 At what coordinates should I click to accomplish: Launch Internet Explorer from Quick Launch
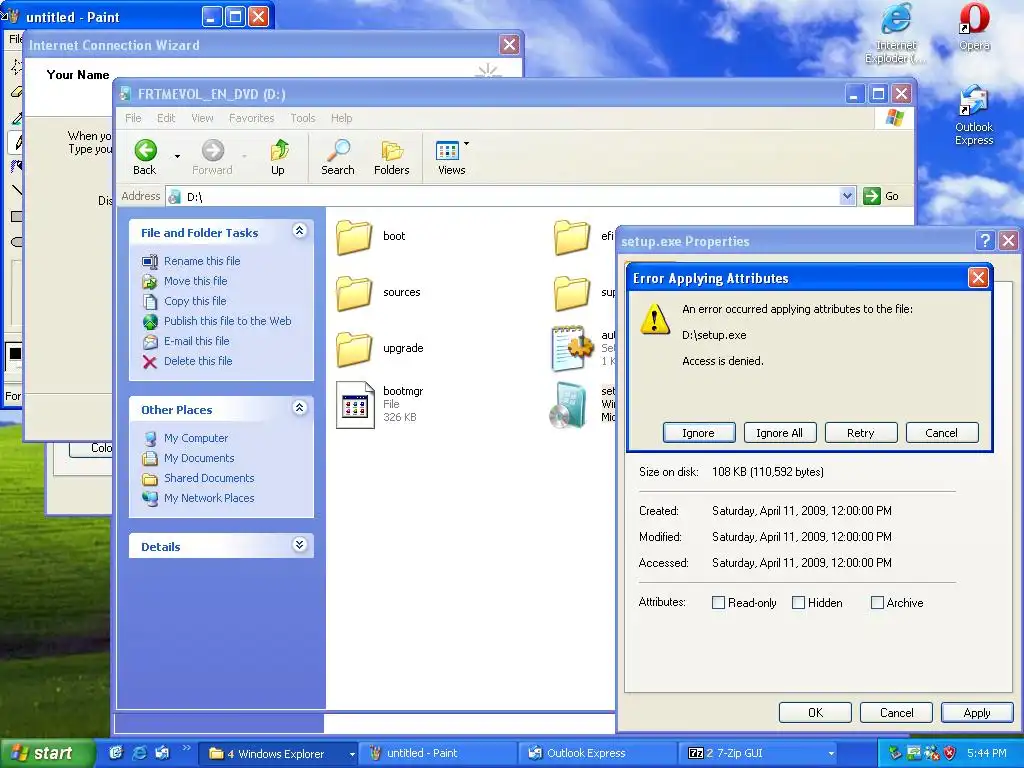[139, 754]
